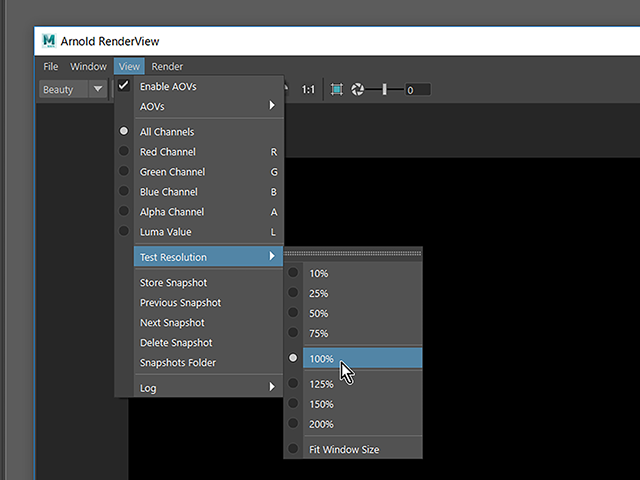Select All Channels radio option
Viewport: 640px width, 480px height.
[x=199, y=132]
